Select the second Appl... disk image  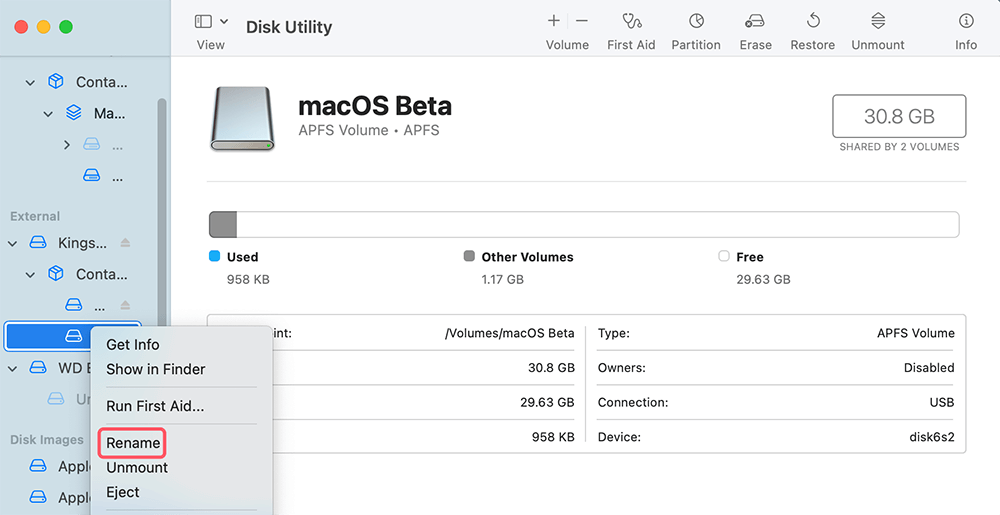38,497
